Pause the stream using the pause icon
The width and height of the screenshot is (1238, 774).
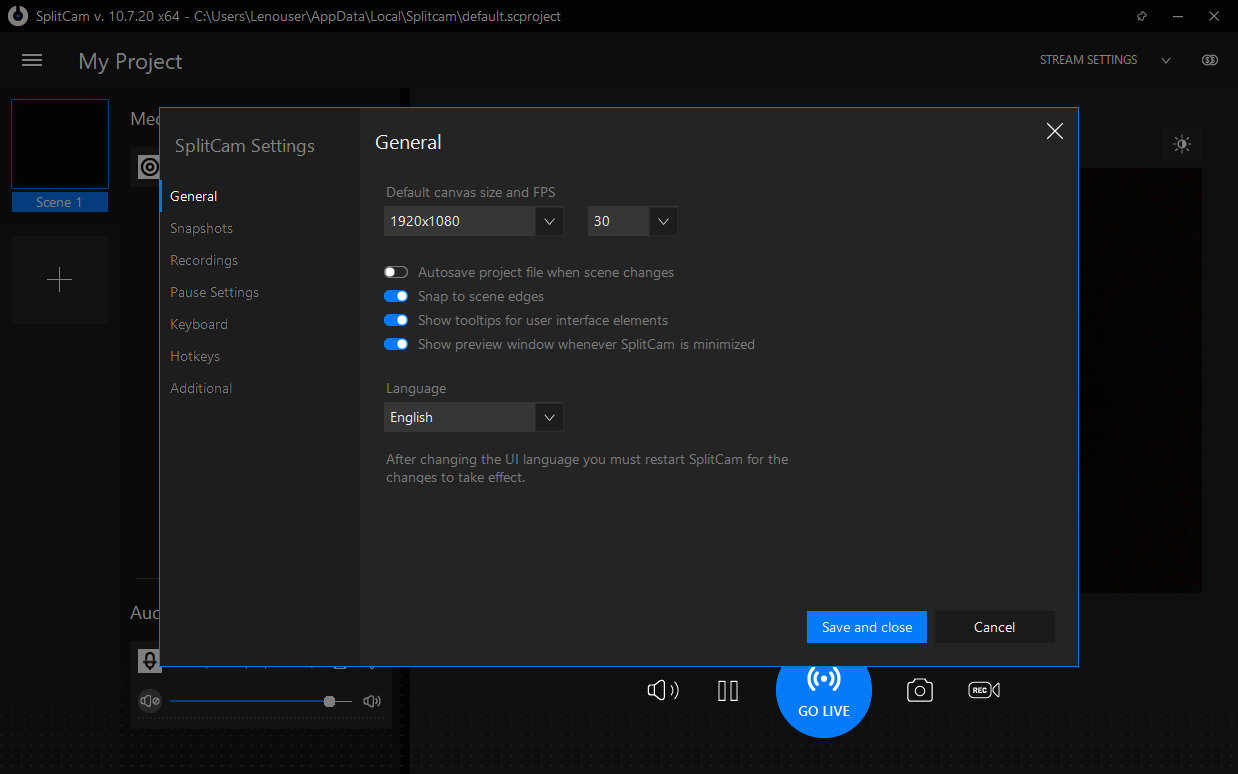click(728, 690)
